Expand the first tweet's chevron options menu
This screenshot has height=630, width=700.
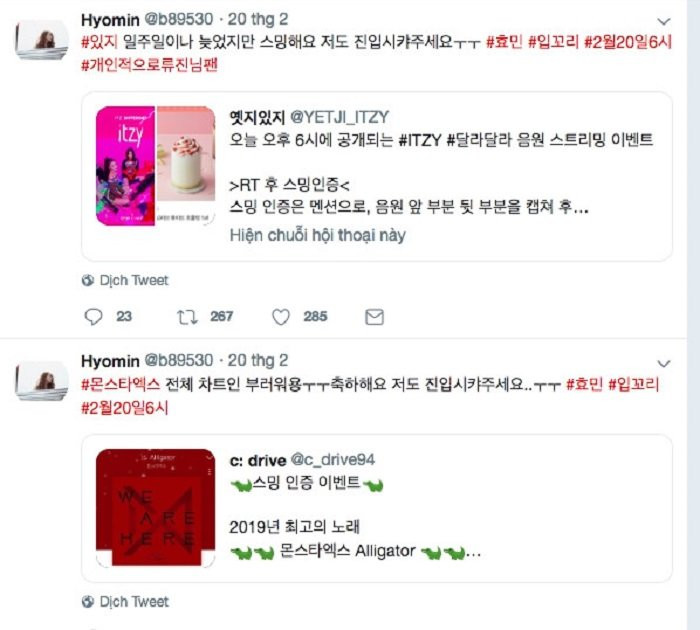point(664,21)
